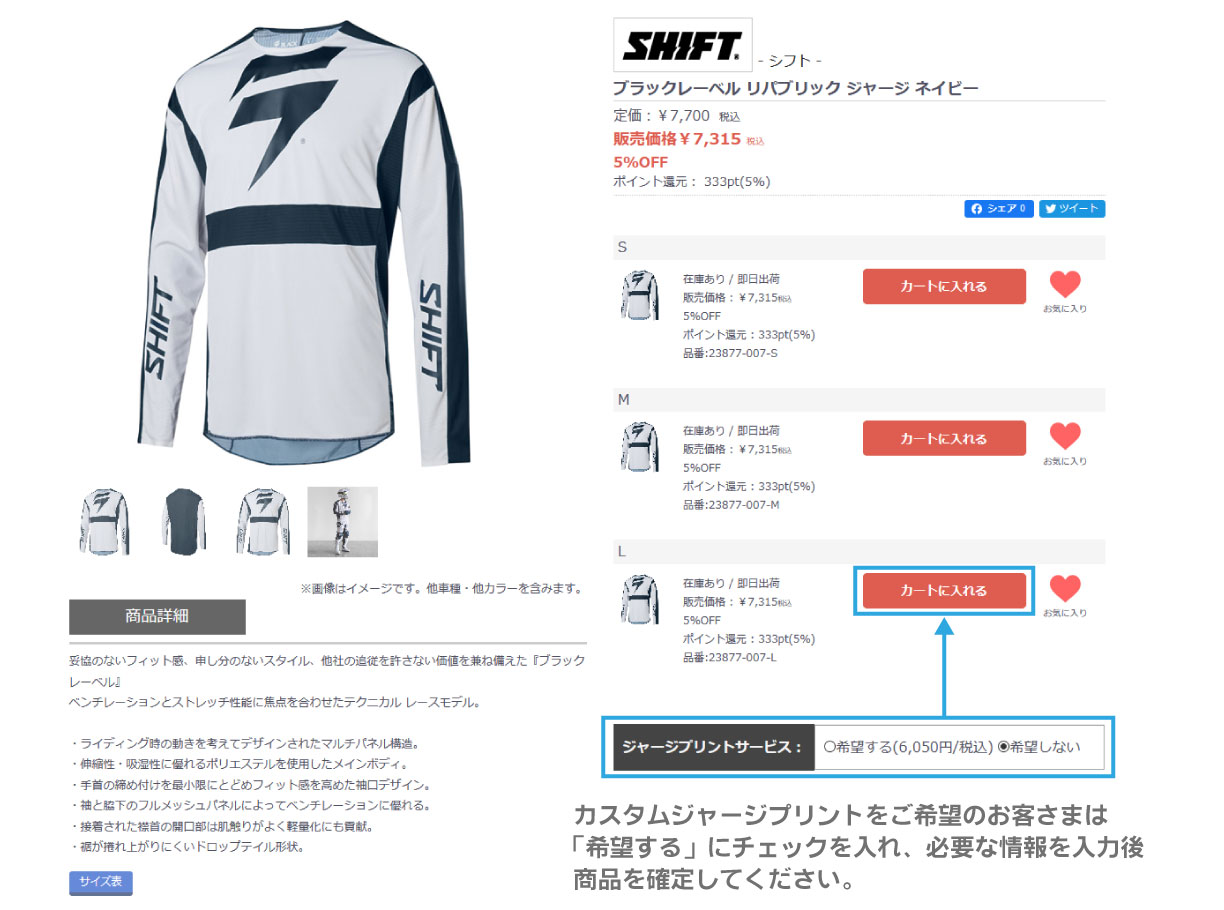Image resolution: width=1224 pixels, height=910 pixels.
Task: Show the back view jersey thumbnail
Action: coord(183,522)
